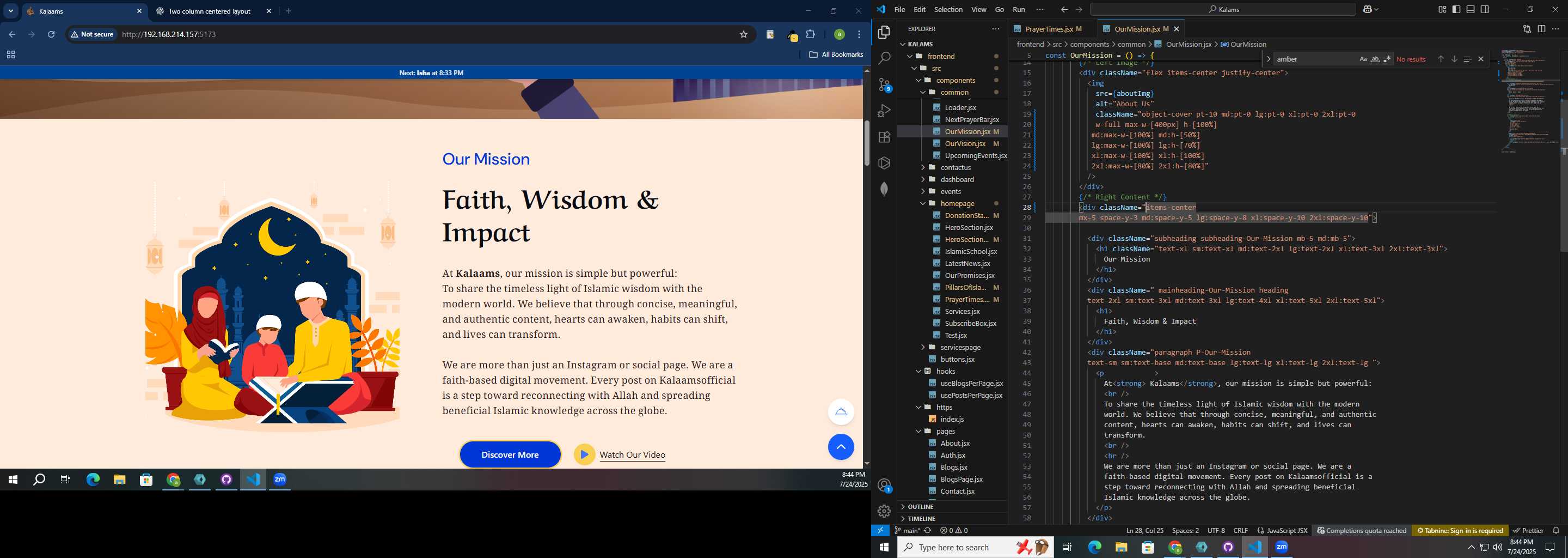Click Customize Layout icon in VS Code title bar
This screenshot has width=1568, height=558.
[1442, 9]
